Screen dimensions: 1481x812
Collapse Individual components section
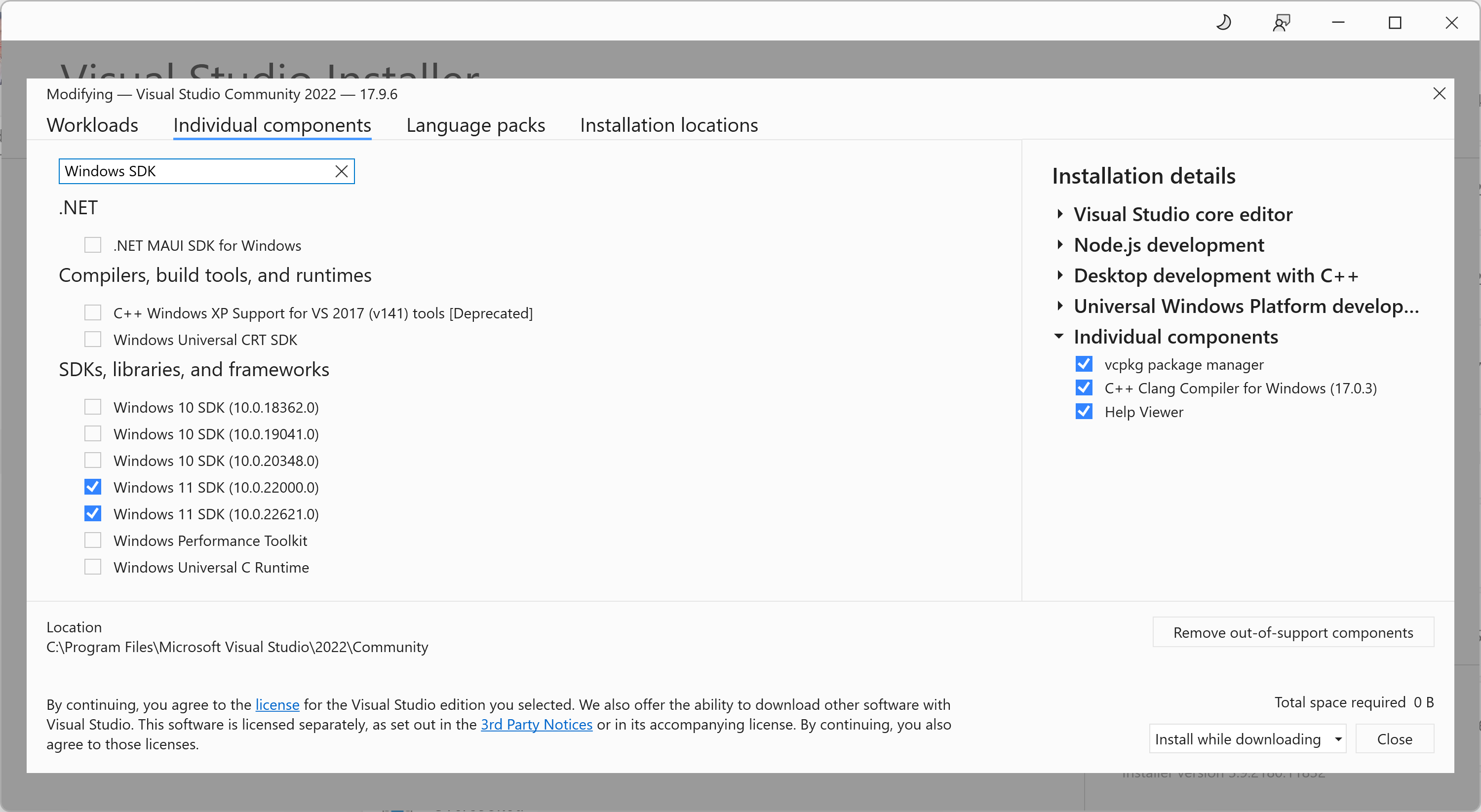point(1059,336)
